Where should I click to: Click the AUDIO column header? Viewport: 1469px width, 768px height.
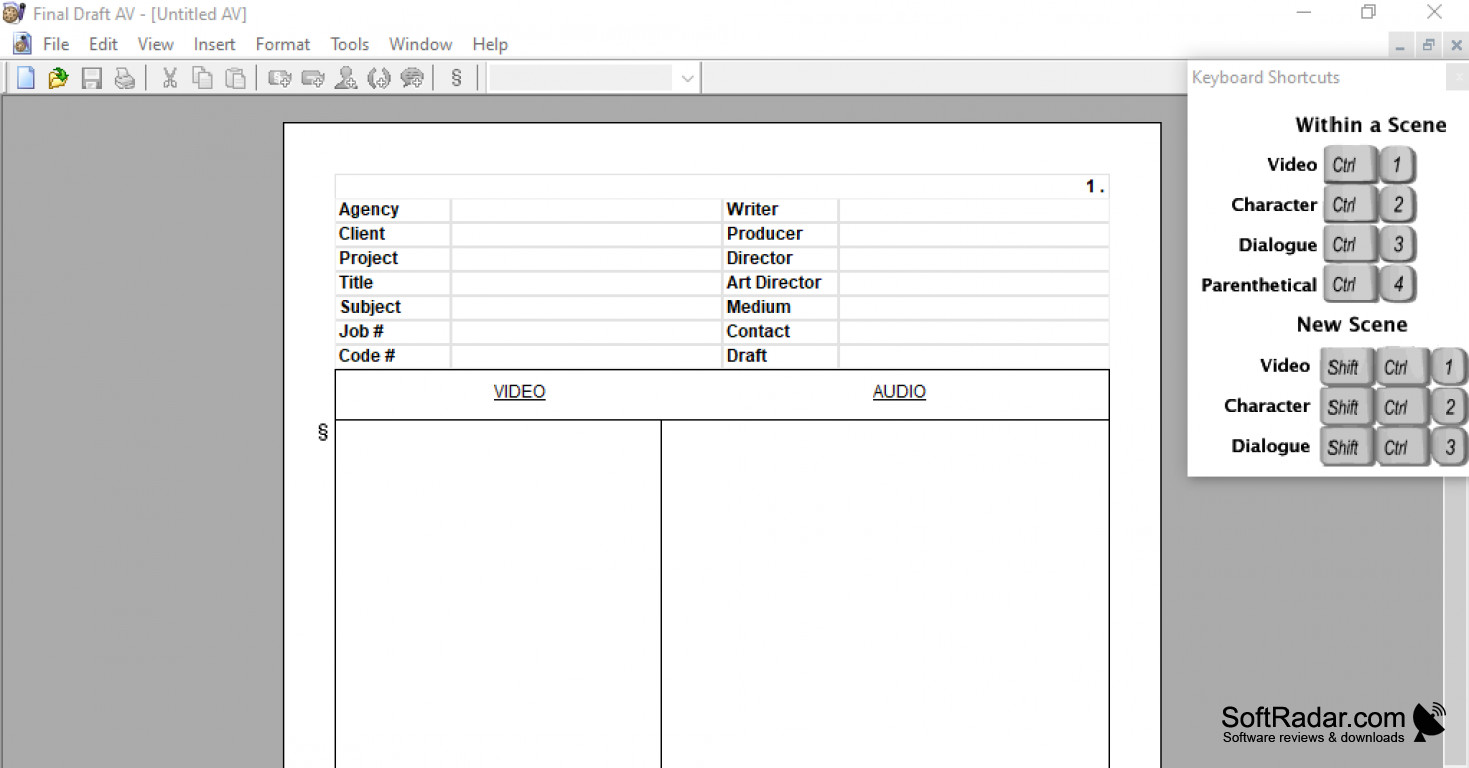[899, 392]
